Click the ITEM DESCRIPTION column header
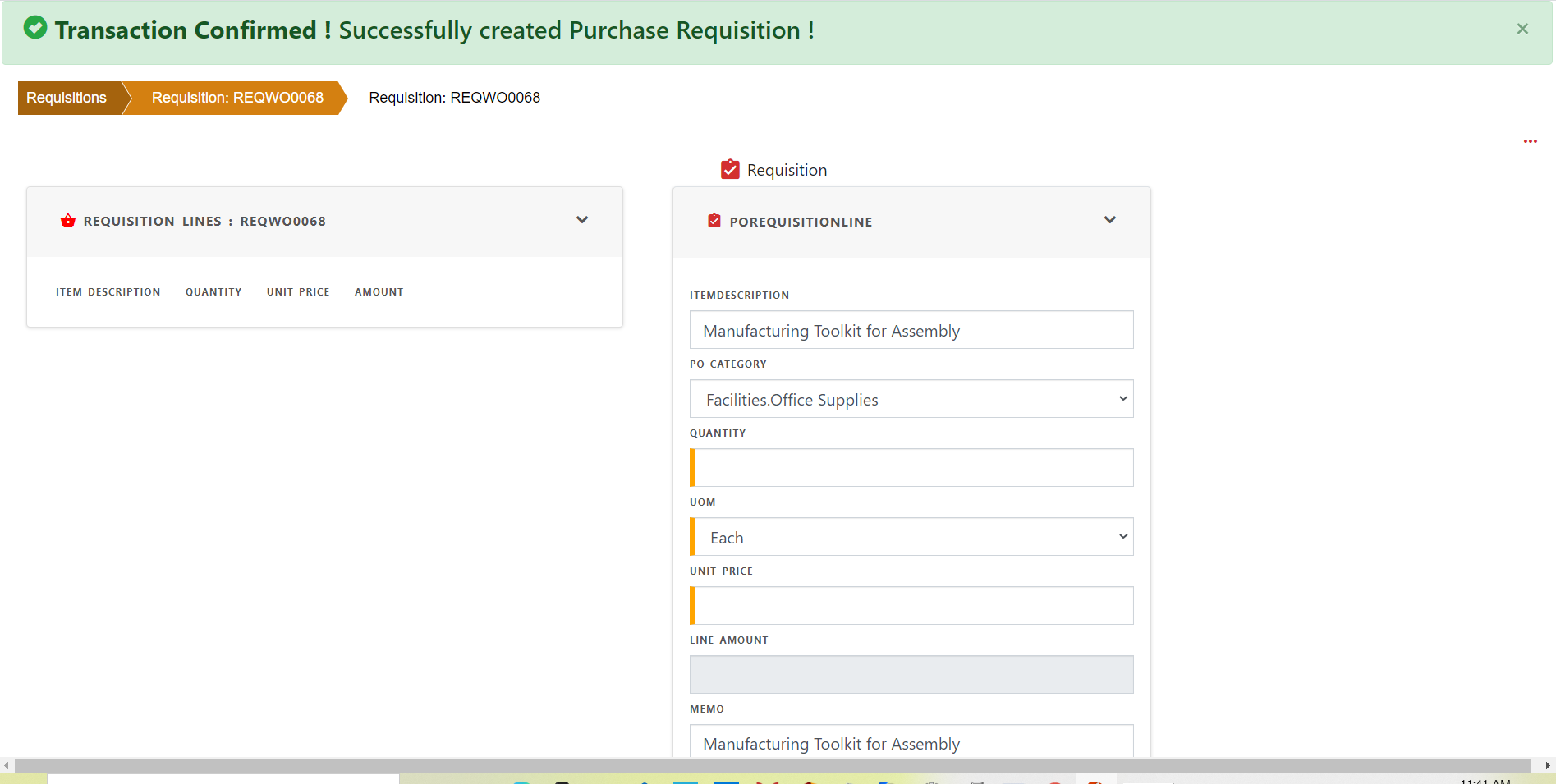The height and width of the screenshot is (784, 1556). tap(108, 292)
